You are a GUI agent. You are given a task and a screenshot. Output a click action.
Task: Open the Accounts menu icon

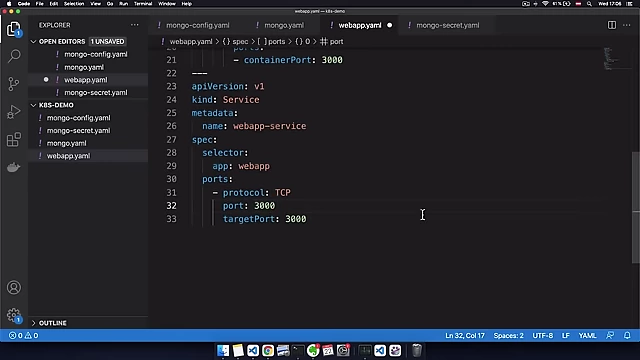point(14,288)
